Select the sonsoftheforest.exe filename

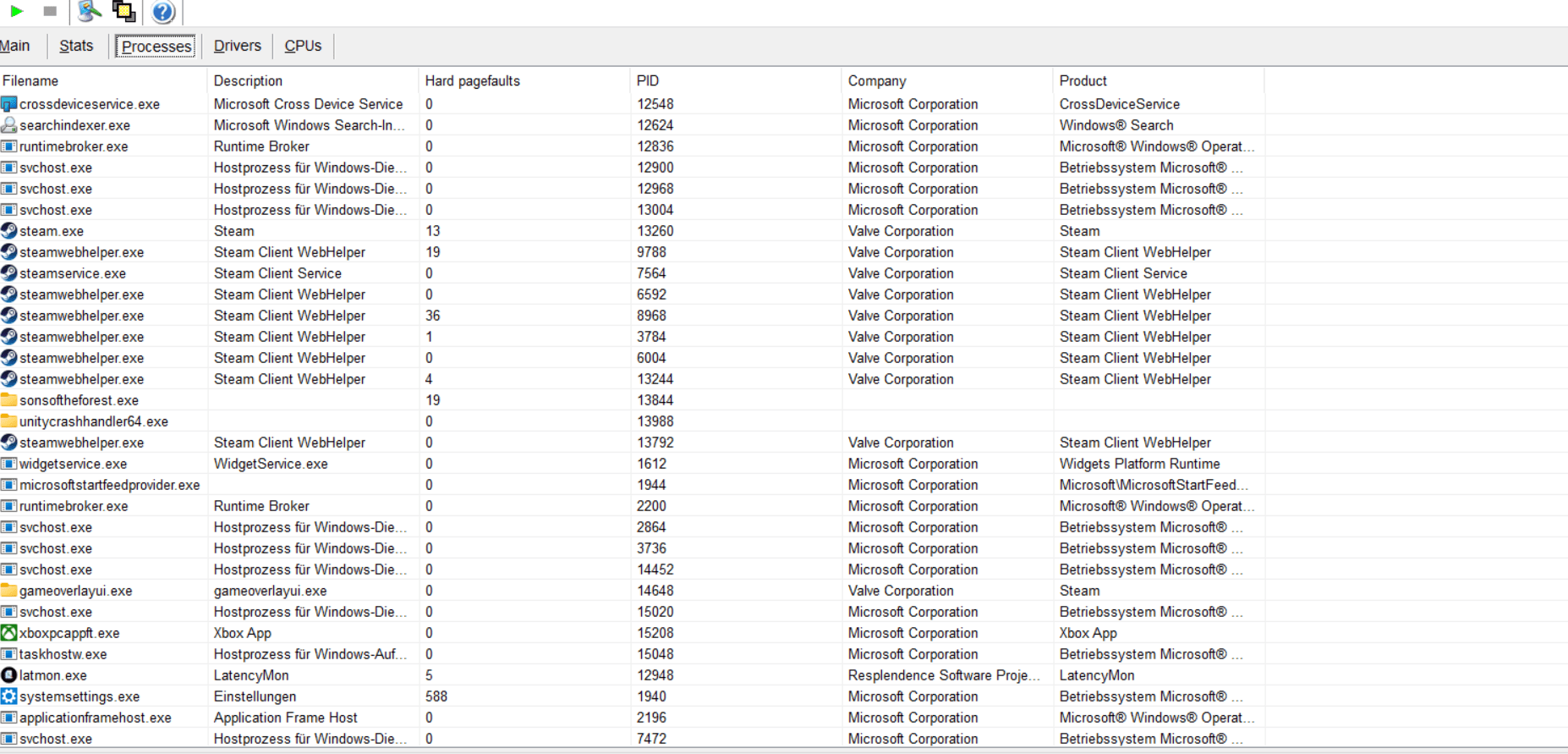79,400
